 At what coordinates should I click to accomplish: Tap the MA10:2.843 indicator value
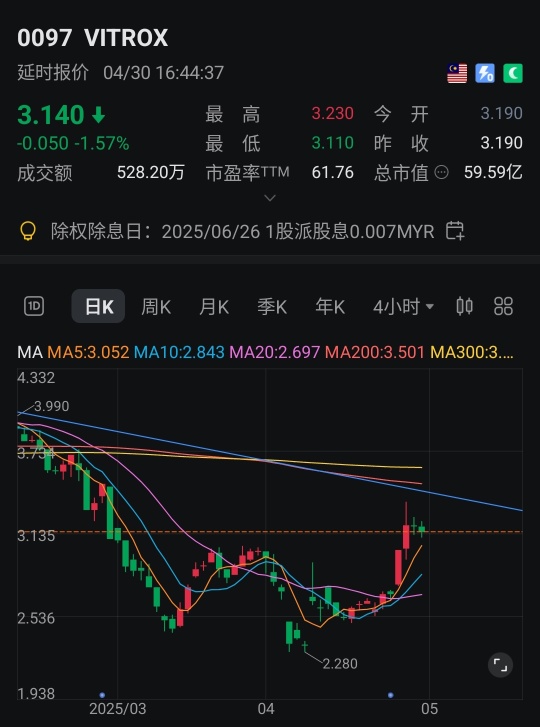coord(179,352)
